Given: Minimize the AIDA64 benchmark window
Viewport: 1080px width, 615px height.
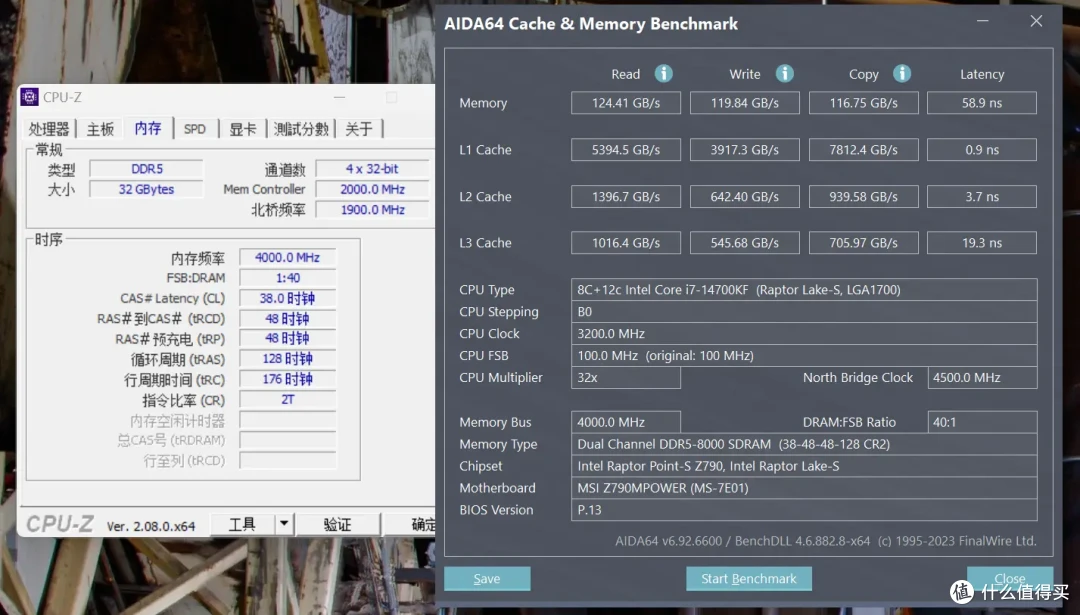Looking at the screenshot, I should (983, 21).
